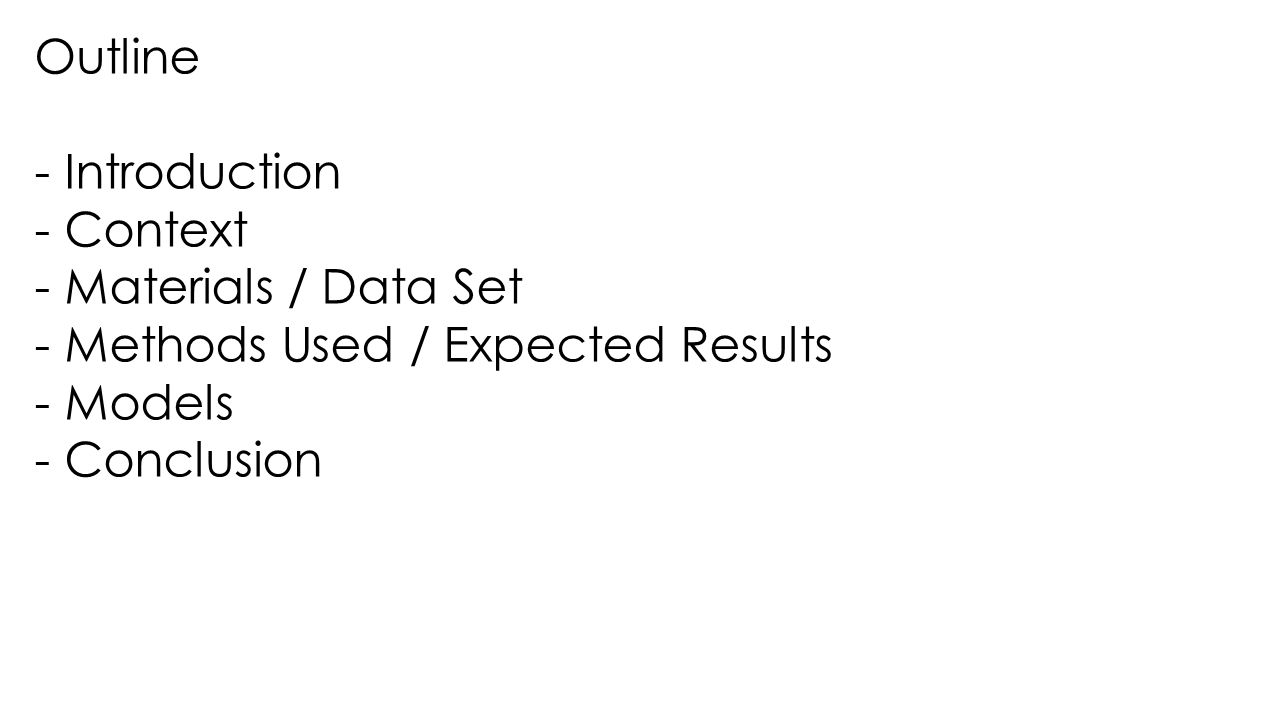Viewport: 1280px width, 720px height.
Task: Click the Data Set text
Action: (x=422, y=288)
